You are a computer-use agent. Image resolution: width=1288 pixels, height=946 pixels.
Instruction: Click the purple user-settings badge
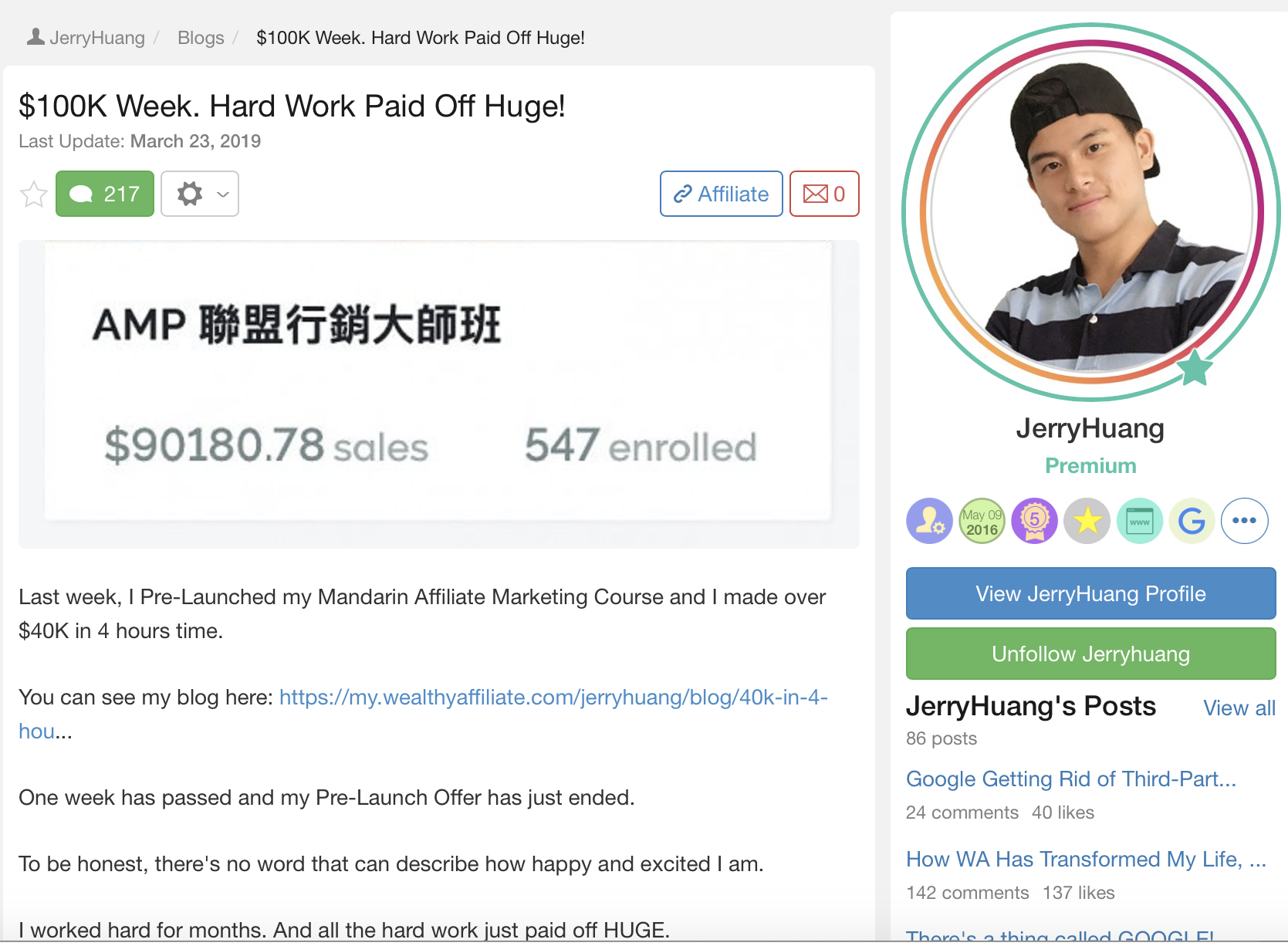click(929, 521)
